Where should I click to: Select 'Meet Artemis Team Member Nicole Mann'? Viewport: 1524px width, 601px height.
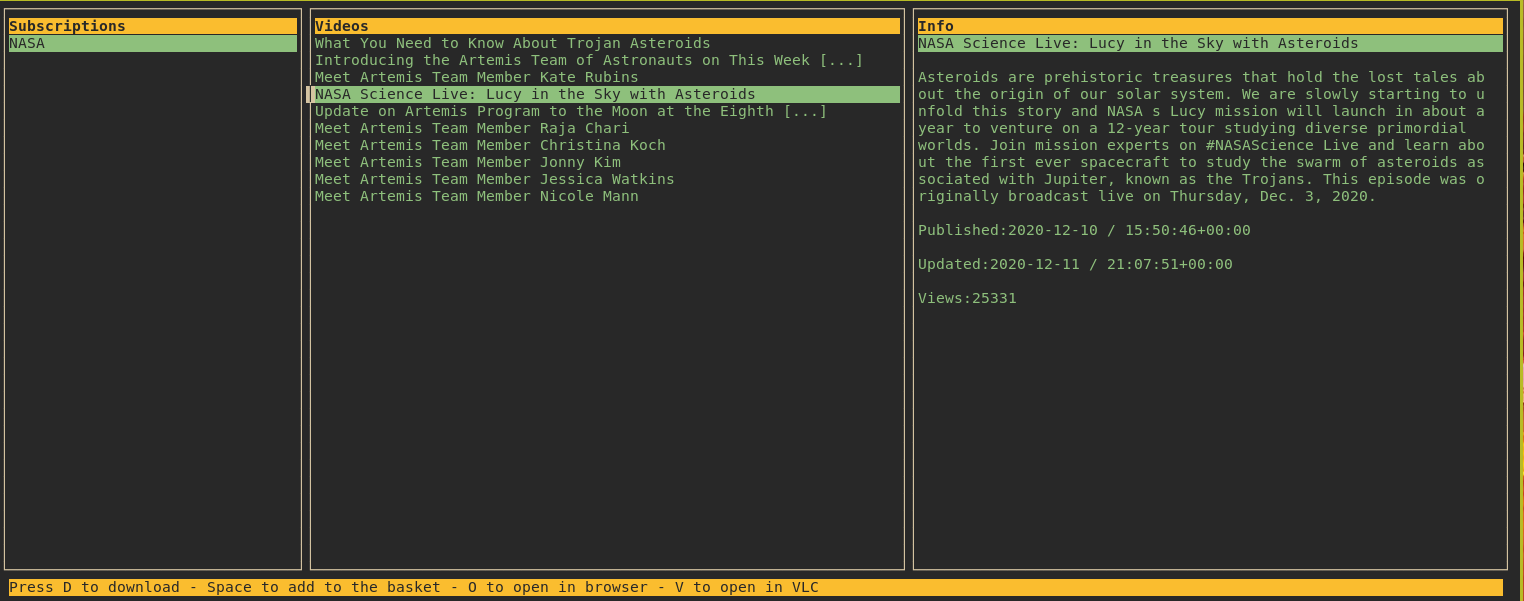click(x=476, y=197)
